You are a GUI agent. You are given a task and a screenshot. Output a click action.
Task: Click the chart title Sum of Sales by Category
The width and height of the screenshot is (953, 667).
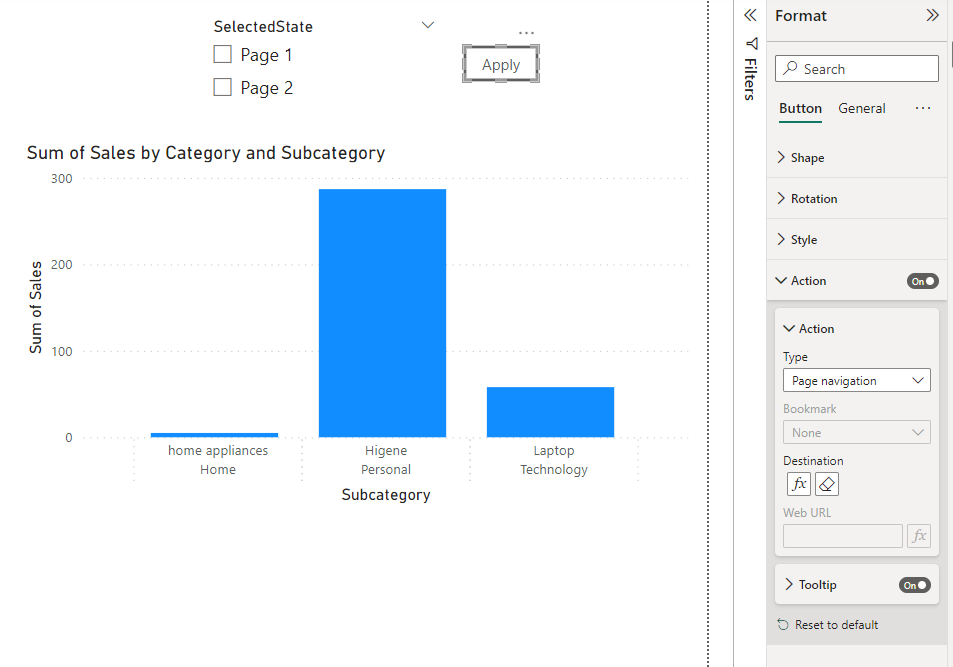coord(205,153)
